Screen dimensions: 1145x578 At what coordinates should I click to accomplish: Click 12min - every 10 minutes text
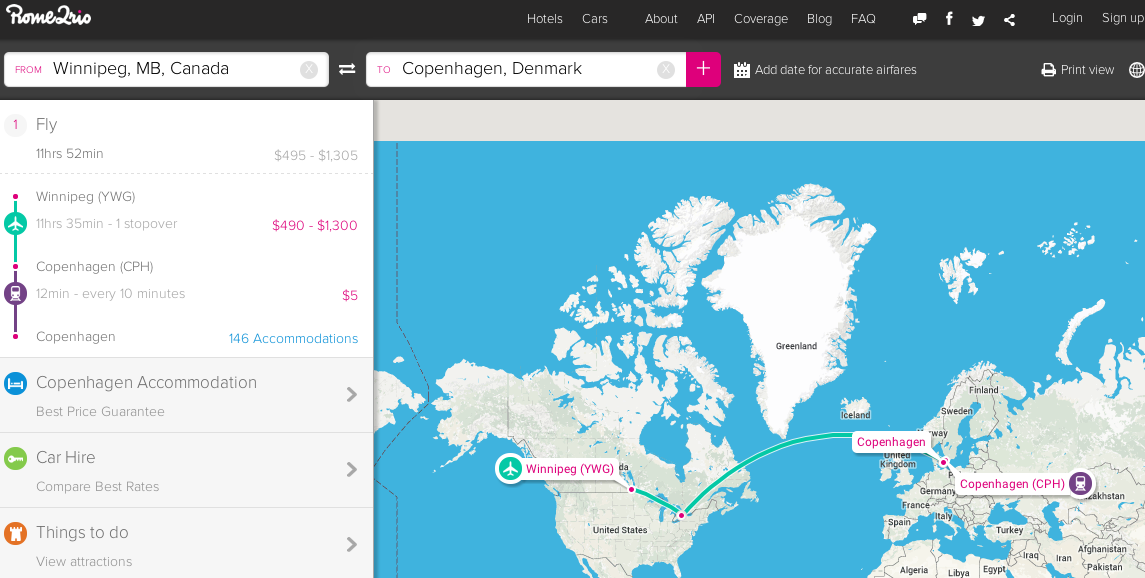(x=110, y=293)
